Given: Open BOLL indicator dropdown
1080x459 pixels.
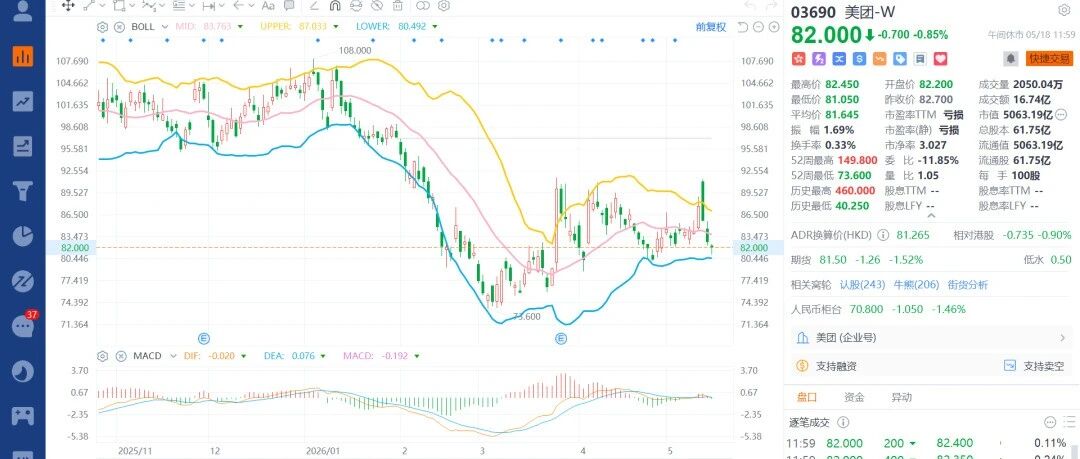Looking at the screenshot, I should [x=165, y=27].
